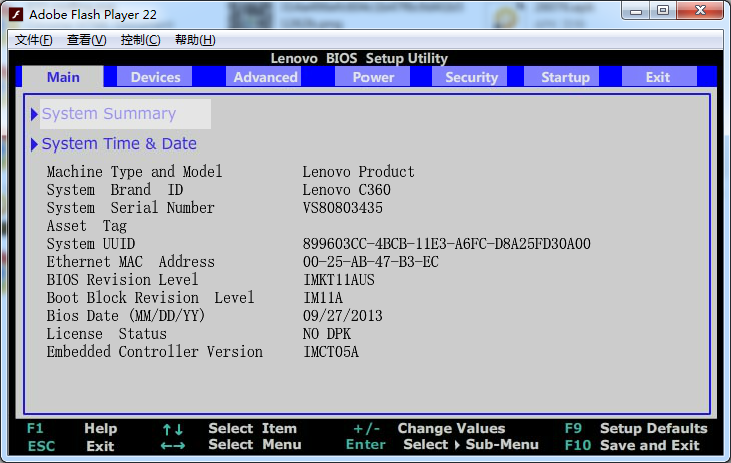Click the +/- Change Values hint
The height and width of the screenshot is (463, 731).
[429, 428]
